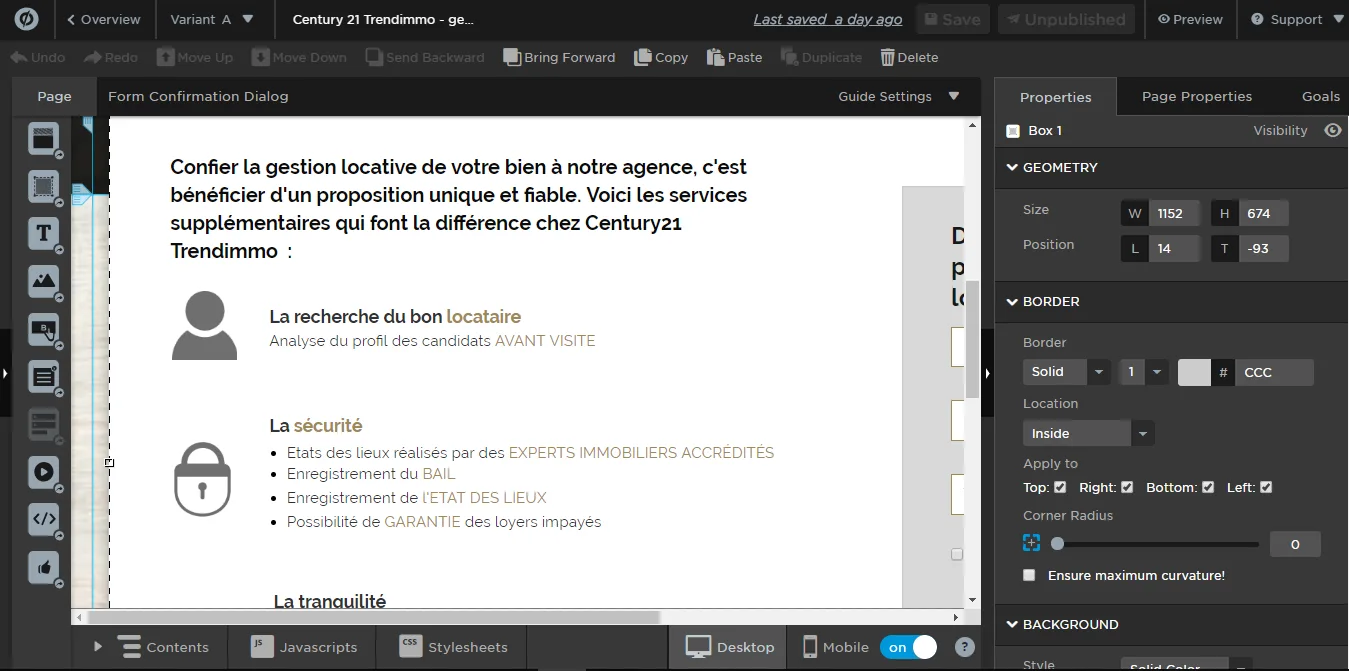This screenshot has height=671, width=1349.
Task: Select the Video tool
Action: [x=43, y=471]
